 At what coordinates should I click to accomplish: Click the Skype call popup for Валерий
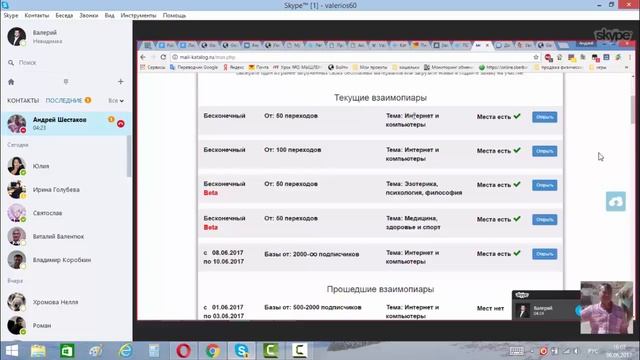pyautogui.click(x=546, y=306)
